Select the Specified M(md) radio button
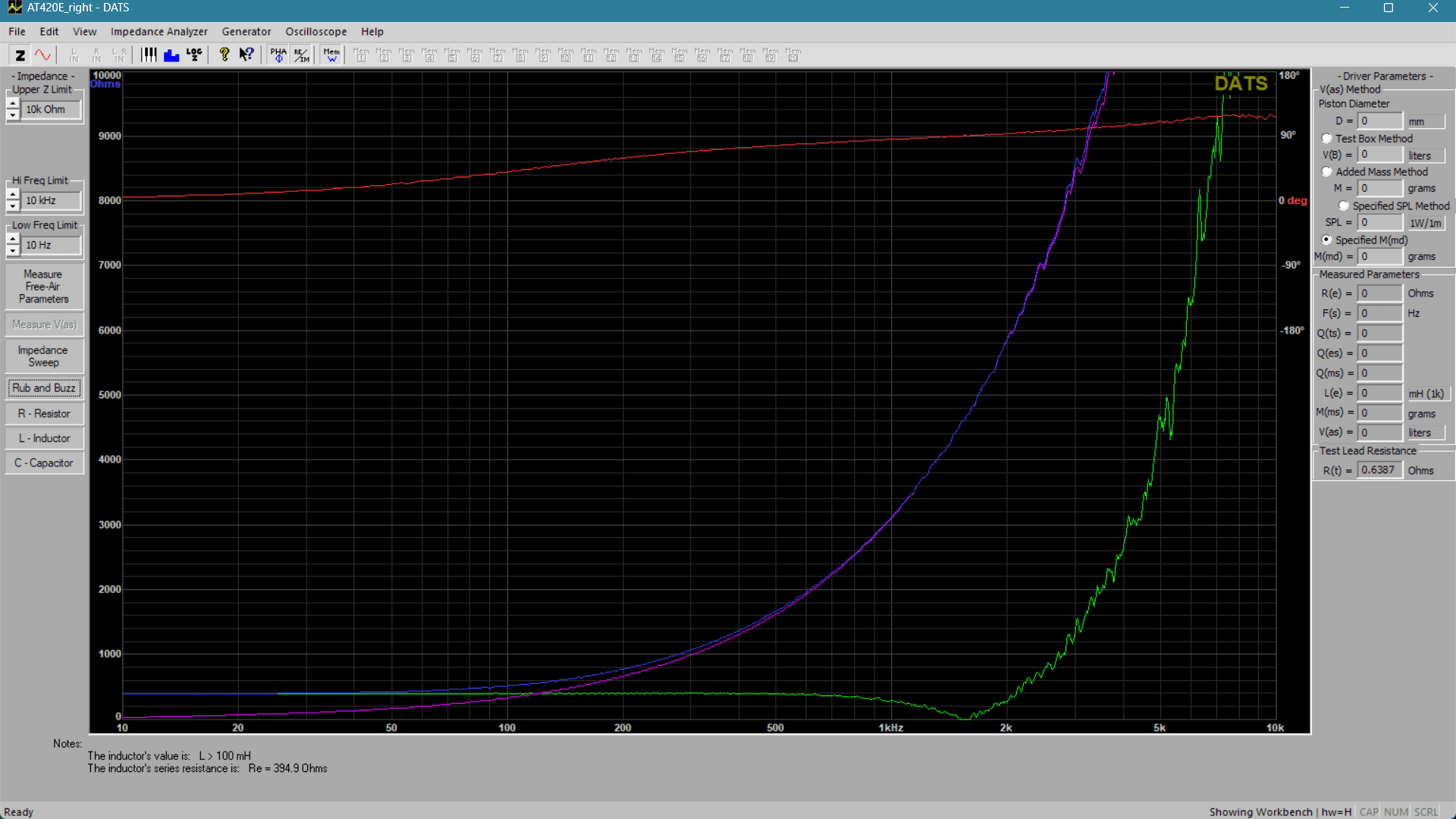 click(x=1326, y=240)
